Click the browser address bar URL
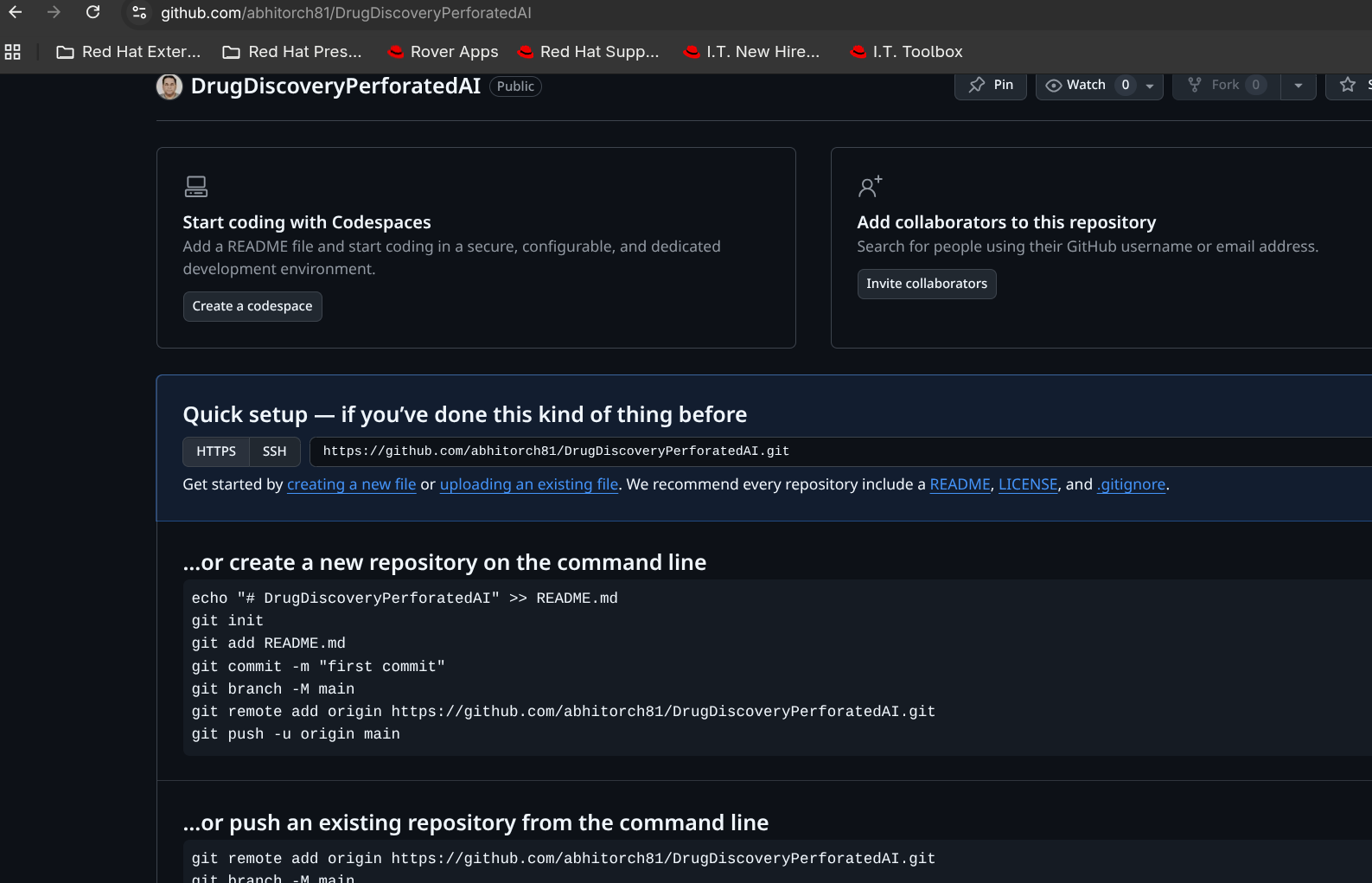Image resolution: width=1372 pixels, height=883 pixels. (346, 13)
